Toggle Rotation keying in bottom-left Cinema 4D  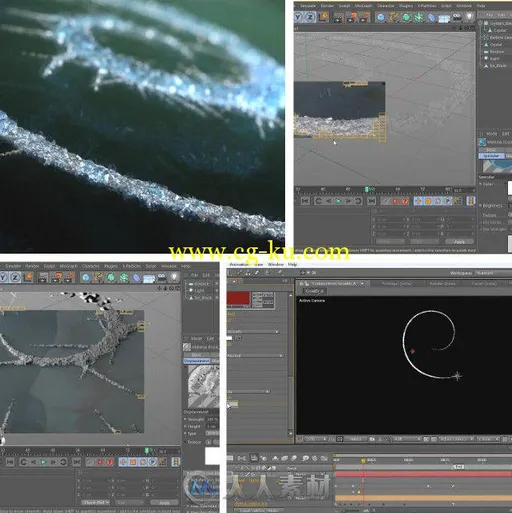[x=143, y=462]
